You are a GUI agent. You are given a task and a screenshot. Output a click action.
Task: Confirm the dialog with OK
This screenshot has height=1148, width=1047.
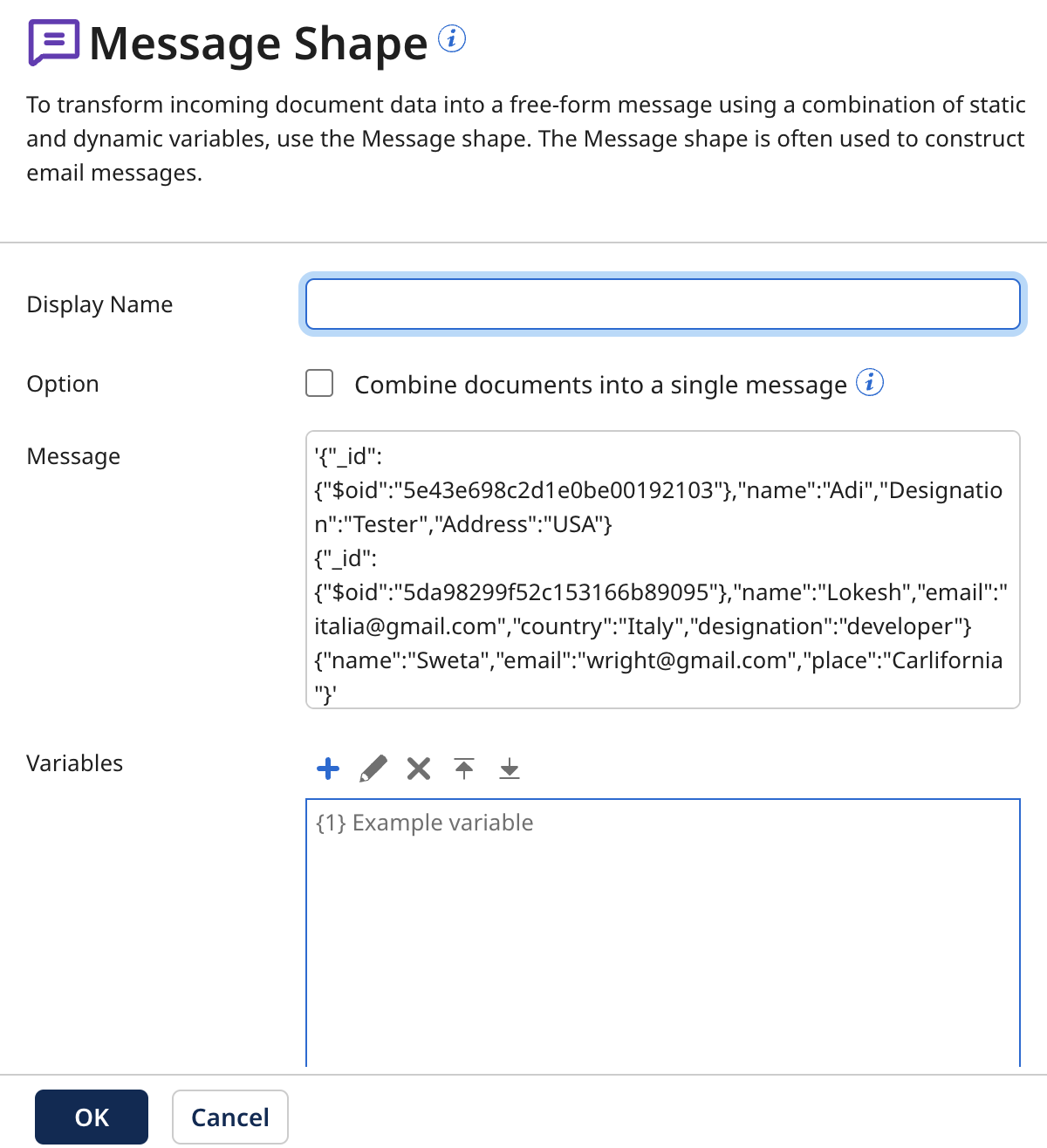(x=92, y=1117)
